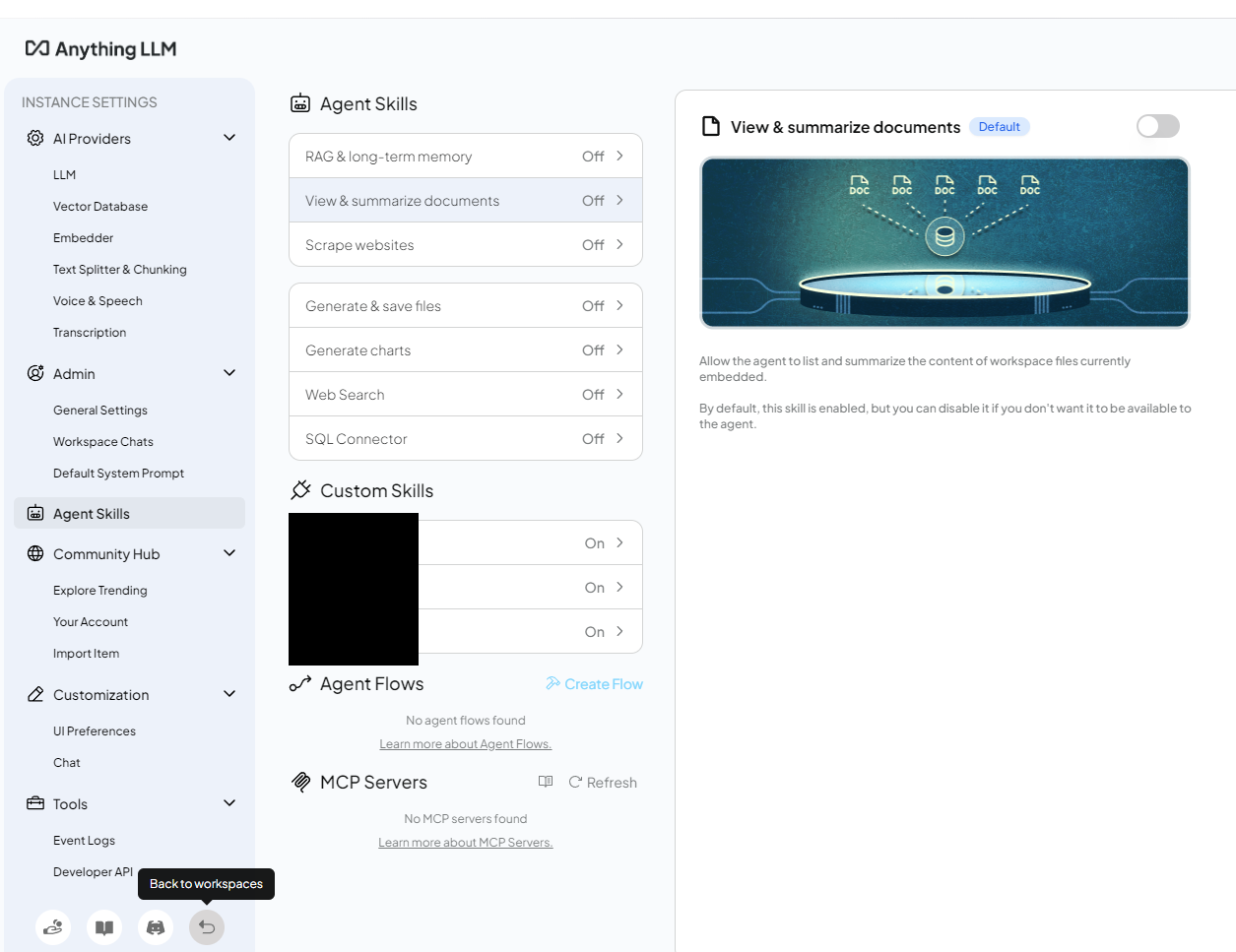Refresh the MCP Servers list

tap(603, 783)
